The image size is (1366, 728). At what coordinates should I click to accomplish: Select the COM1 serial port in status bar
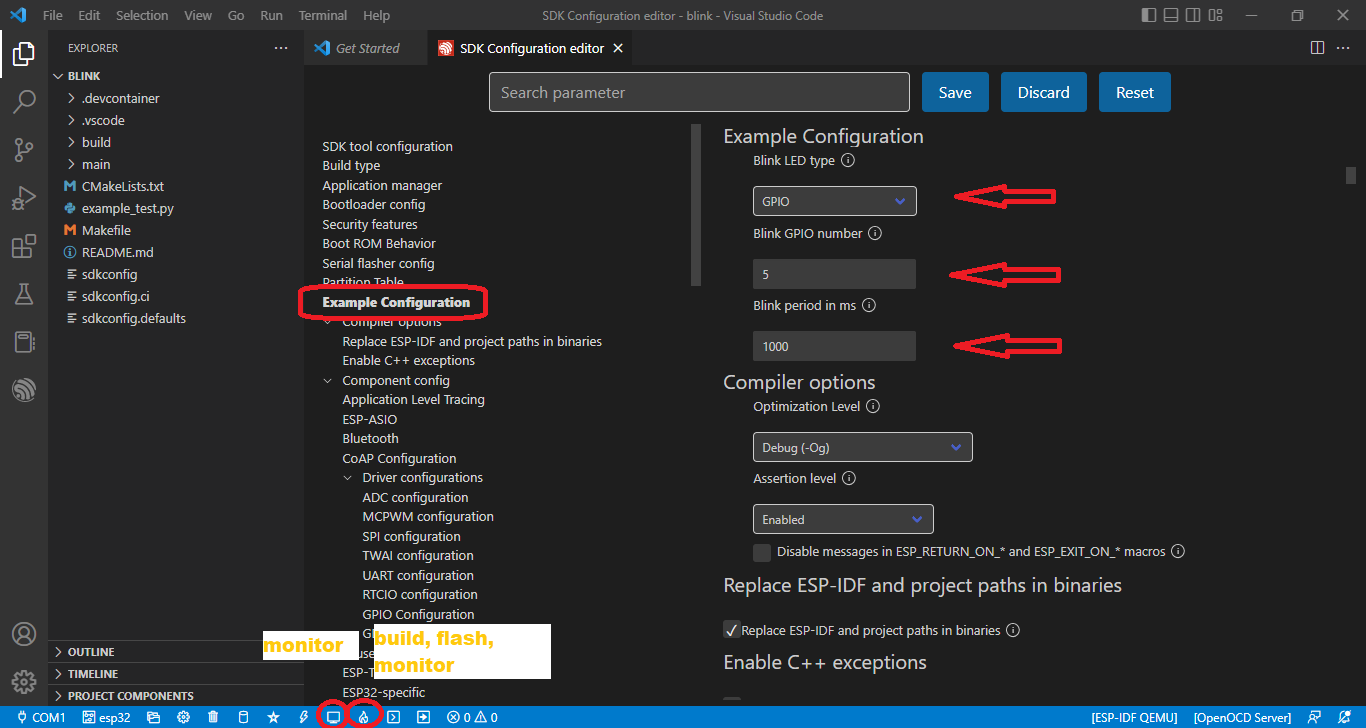(x=40, y=718)
